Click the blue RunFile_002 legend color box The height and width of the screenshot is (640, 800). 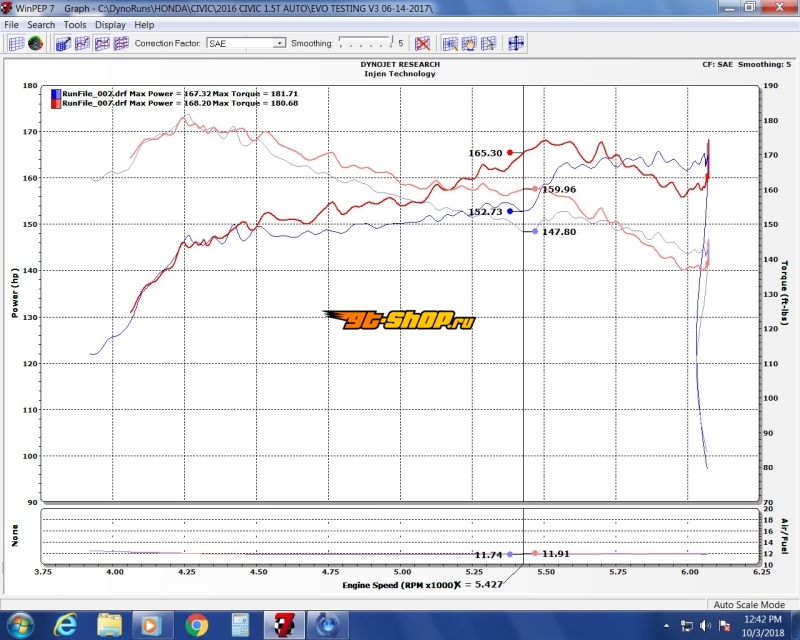56,93
